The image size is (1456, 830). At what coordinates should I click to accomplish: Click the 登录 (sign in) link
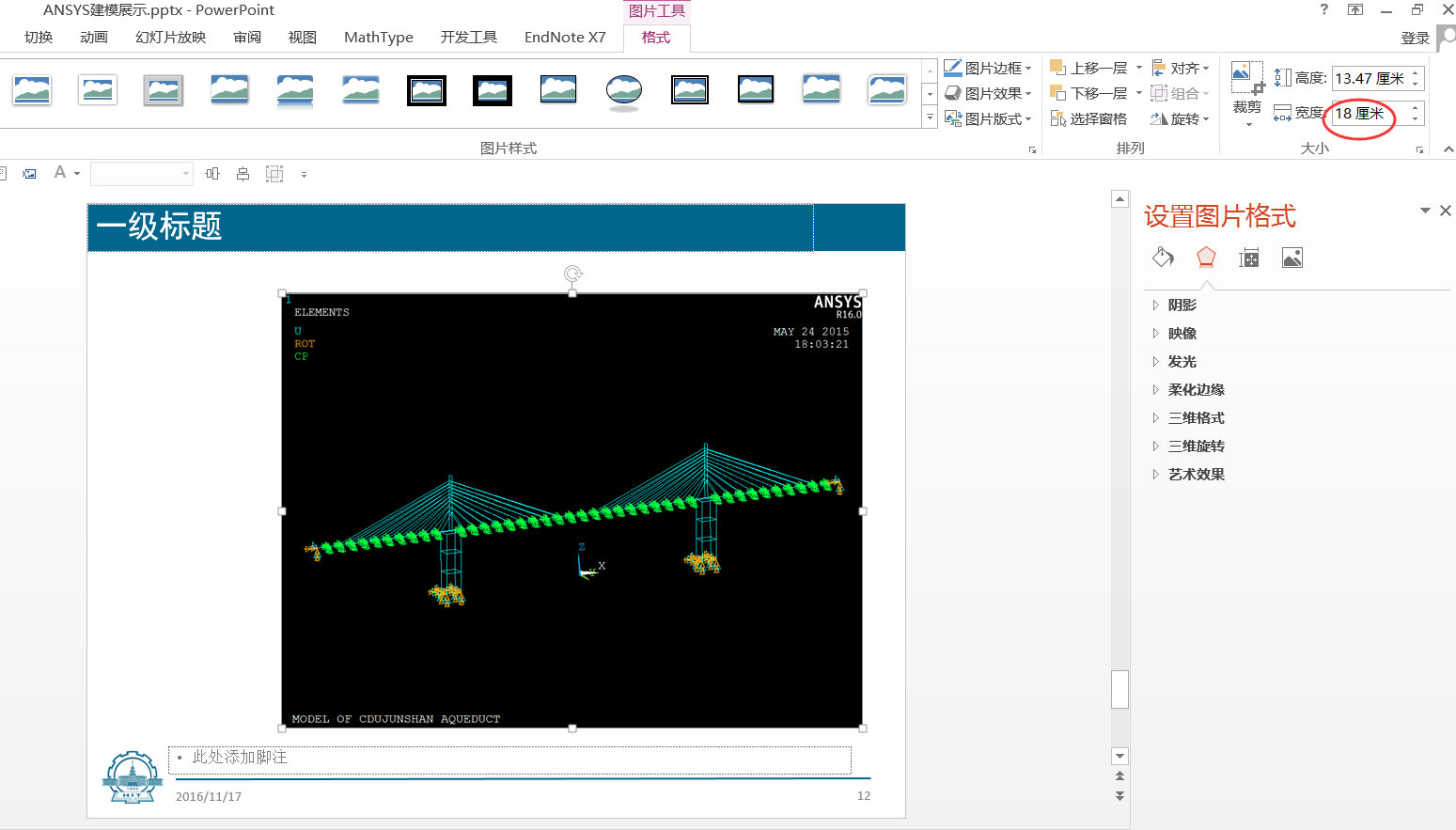click(x=1415, y=38)
